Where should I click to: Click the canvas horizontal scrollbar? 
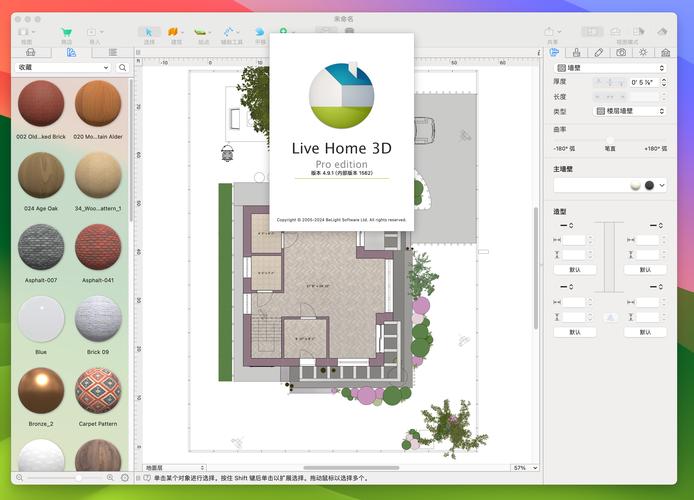tap(351, 468)
